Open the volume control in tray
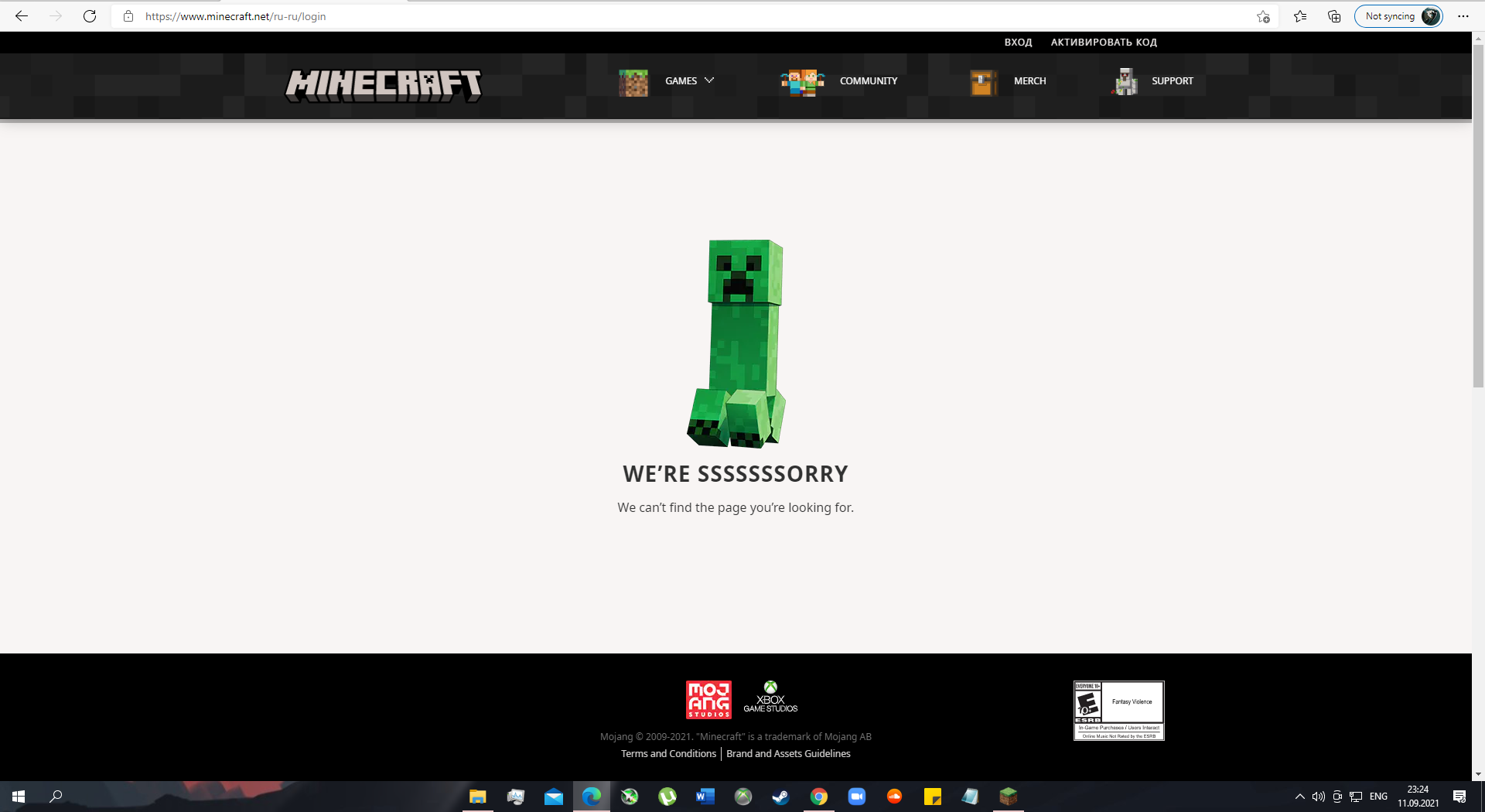This screenshot has height=812, width=1485. click(x=1319, y=797)
